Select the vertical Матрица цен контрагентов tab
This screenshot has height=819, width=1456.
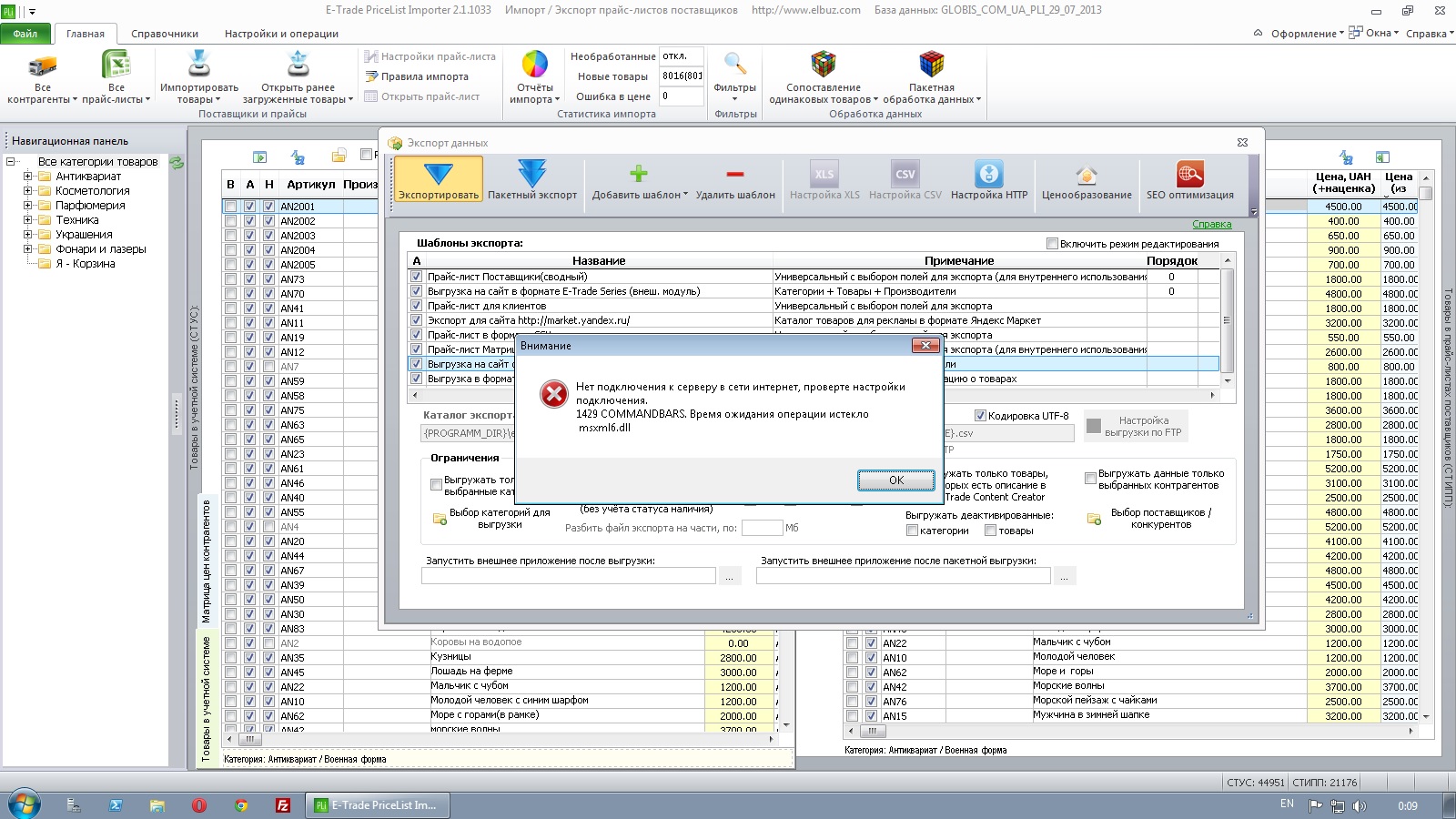click(x=207, y=561)
